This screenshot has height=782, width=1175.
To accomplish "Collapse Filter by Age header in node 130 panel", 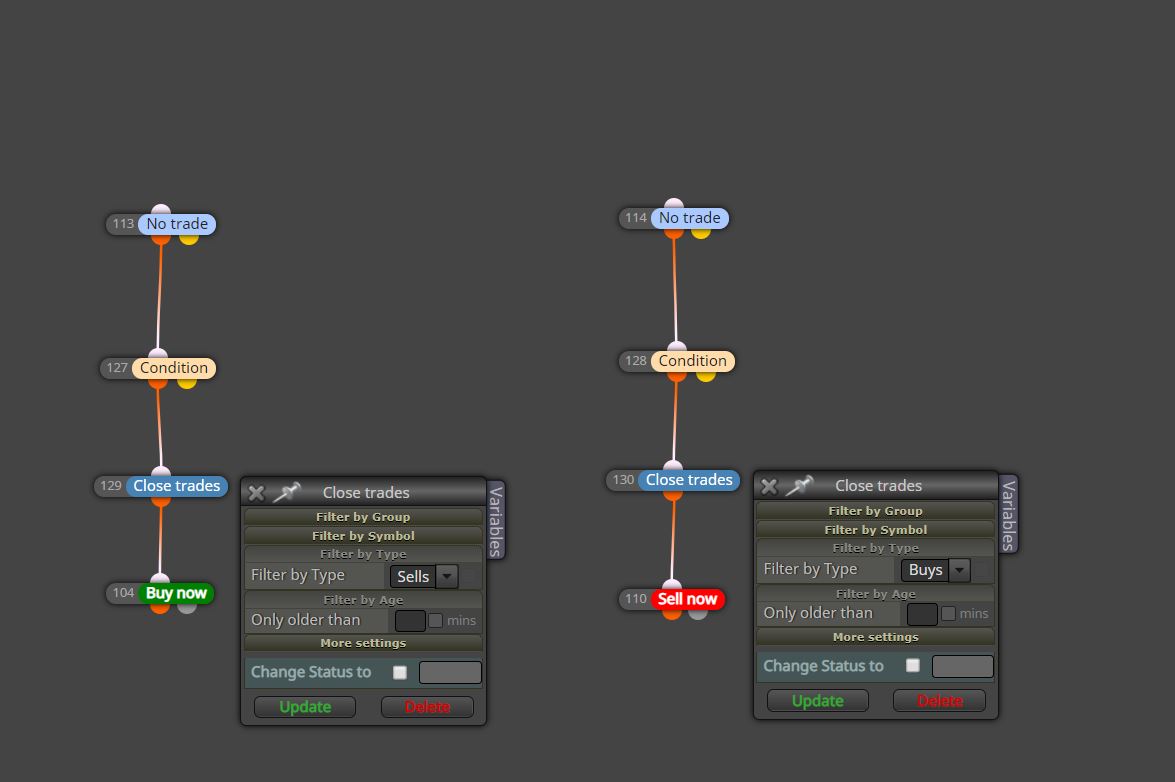I will (876, 594).
